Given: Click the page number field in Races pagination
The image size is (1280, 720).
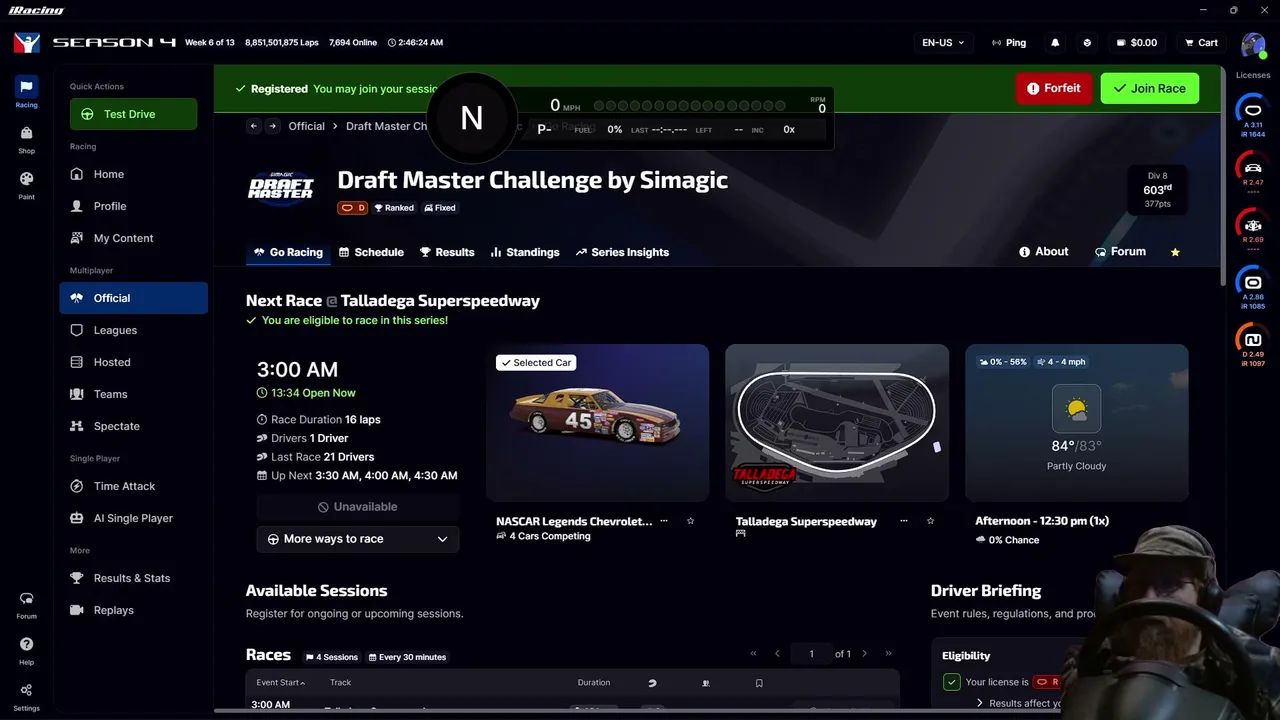Looking at the screenshot, I should [811, 654].
